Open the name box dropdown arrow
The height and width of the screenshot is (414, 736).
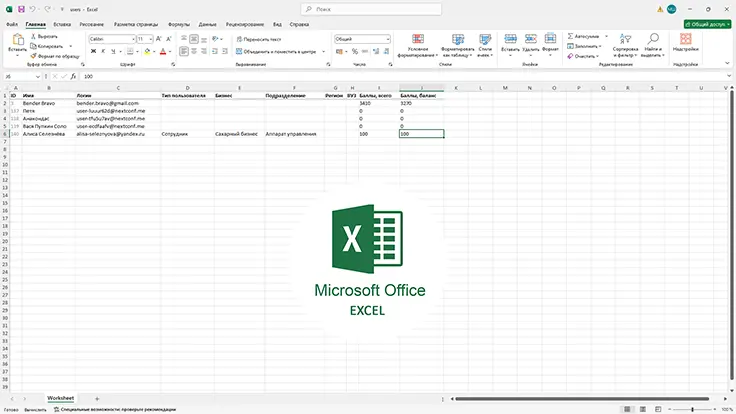[38, 76]
